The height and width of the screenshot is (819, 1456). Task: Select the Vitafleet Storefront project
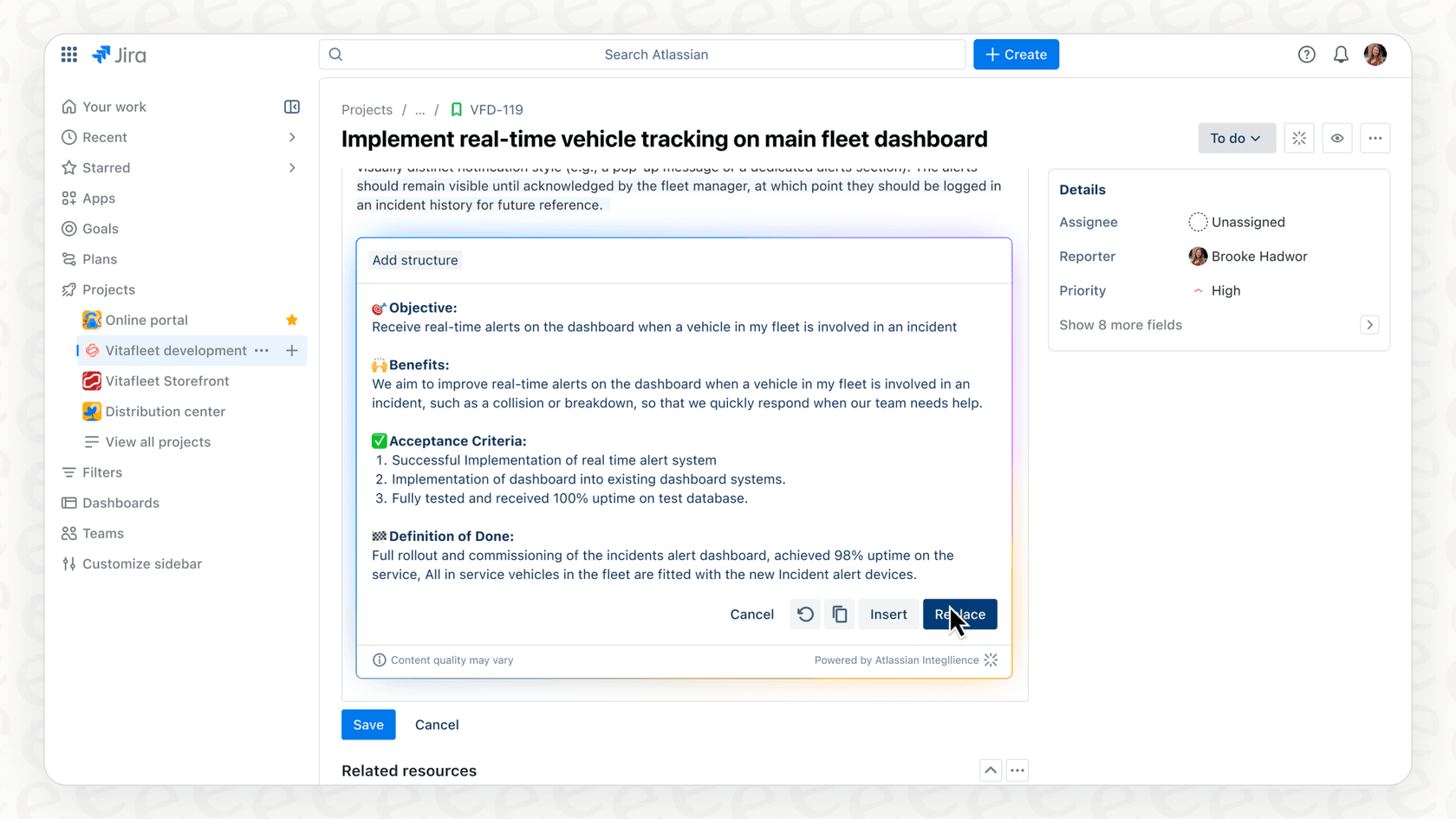(x=166, y=380)
